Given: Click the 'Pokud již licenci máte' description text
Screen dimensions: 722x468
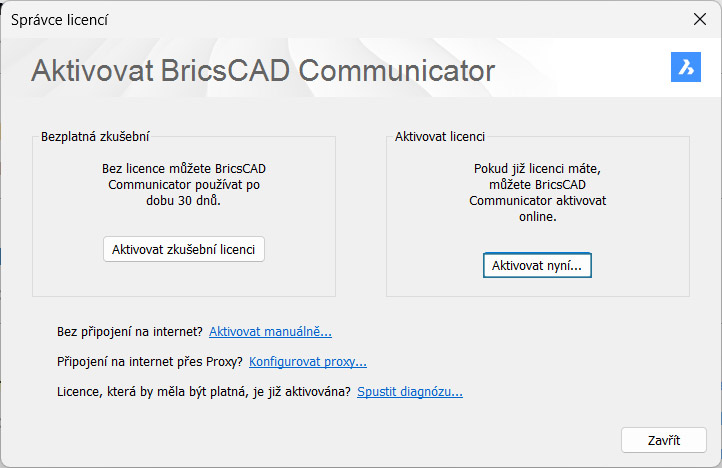Looking at the screenshot, I should [x=537, y=192].
